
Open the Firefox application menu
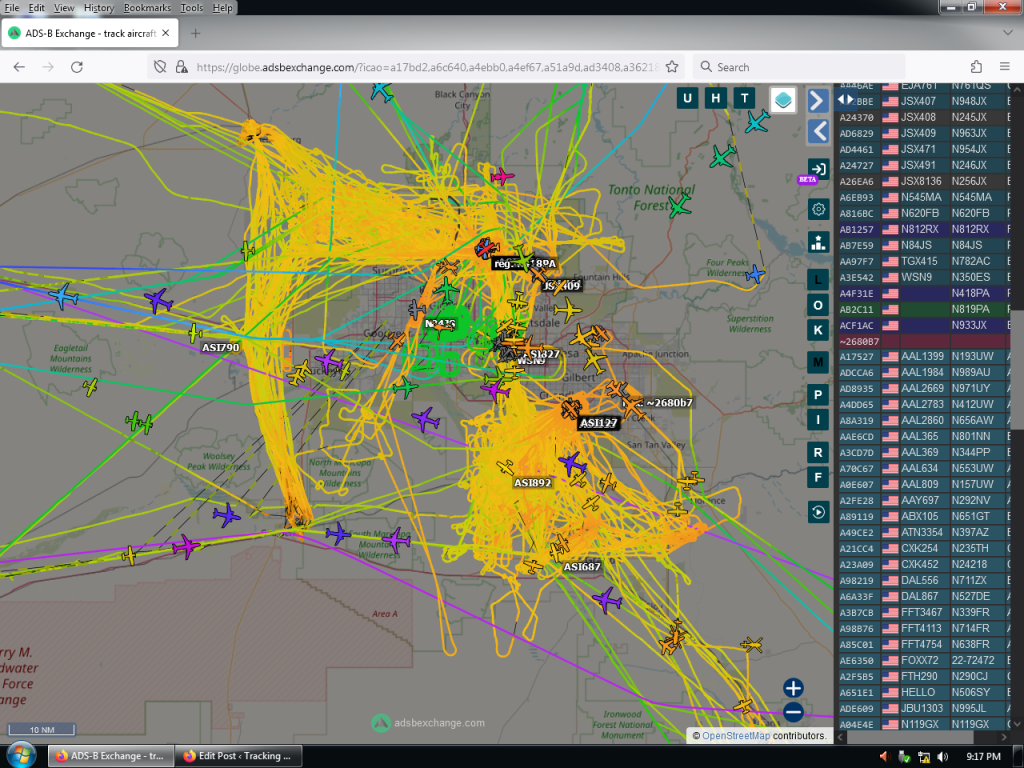coord(1005,67)
